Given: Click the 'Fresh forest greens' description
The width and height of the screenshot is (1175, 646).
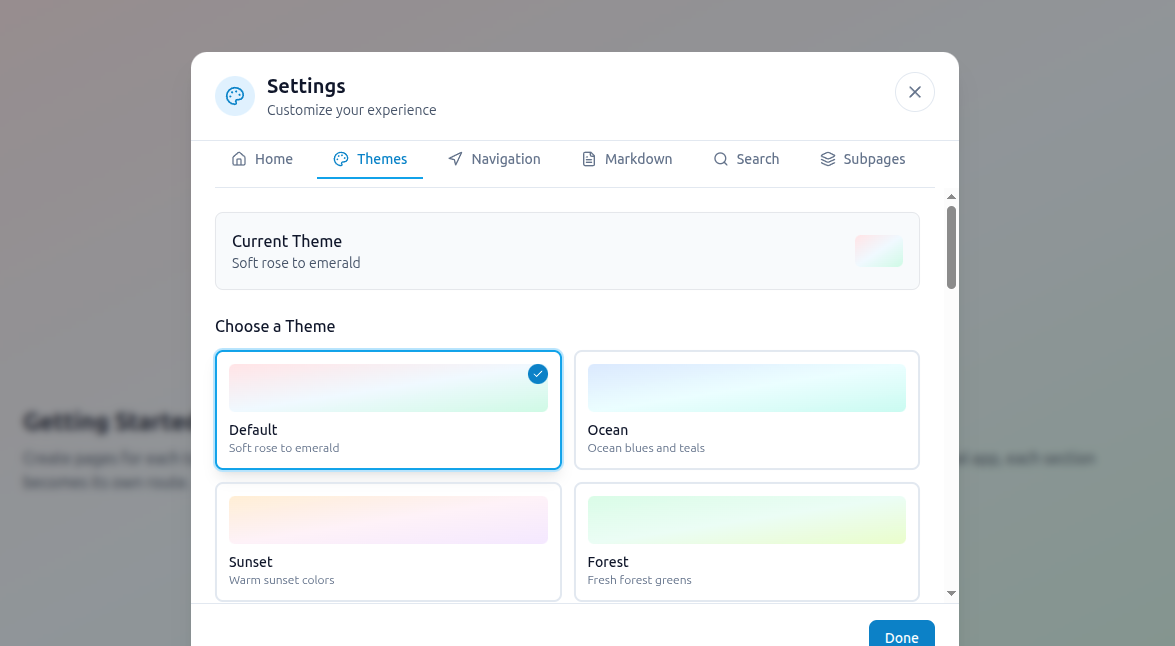Looking at the screenshot, I should (x=639, y=580).
